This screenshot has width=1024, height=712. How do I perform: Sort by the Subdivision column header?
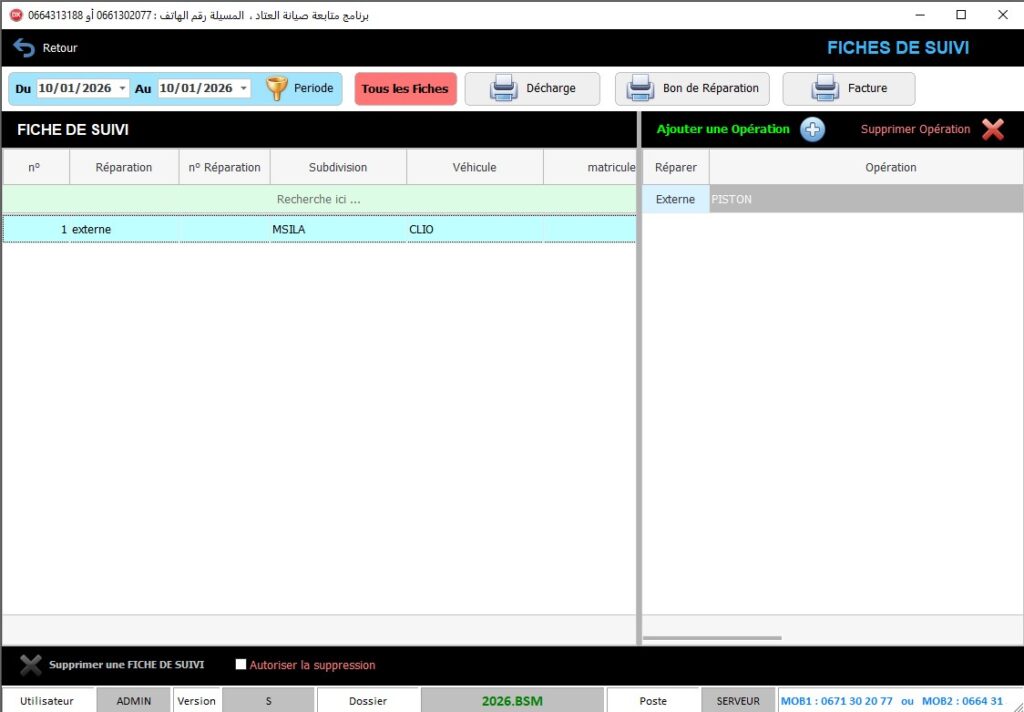point(338,167)
